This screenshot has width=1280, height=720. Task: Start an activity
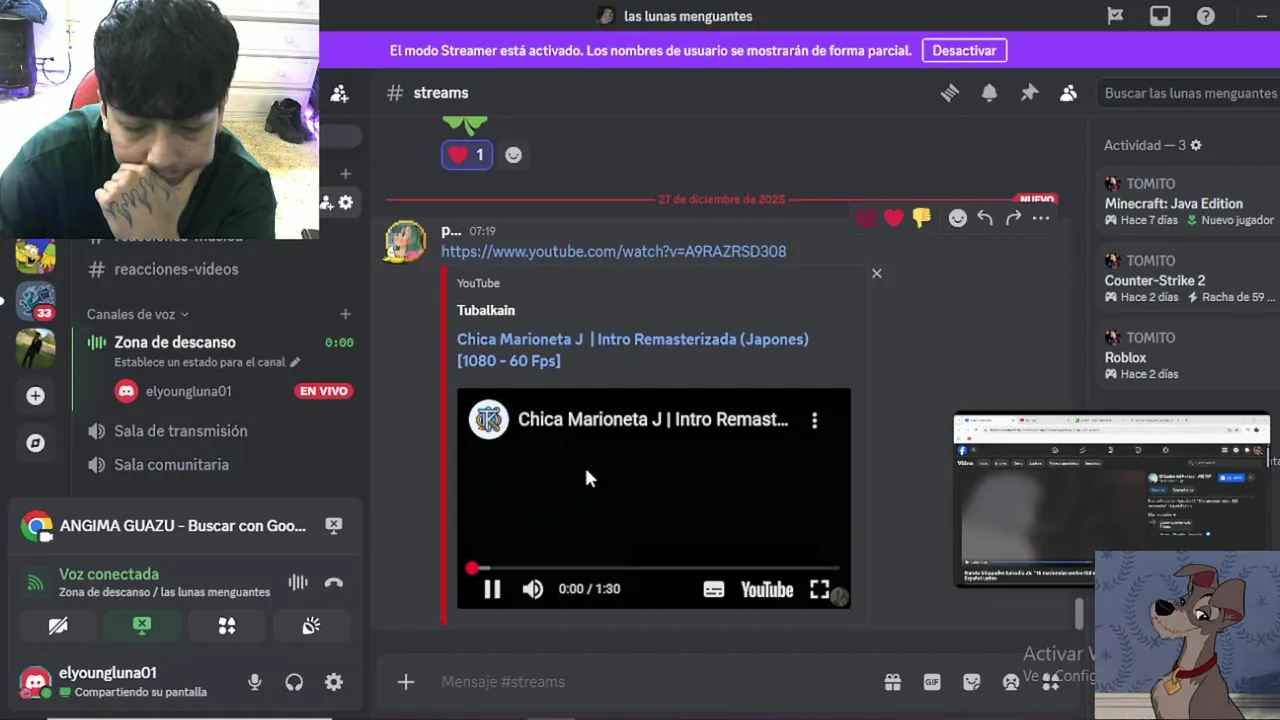click(227, 626)
